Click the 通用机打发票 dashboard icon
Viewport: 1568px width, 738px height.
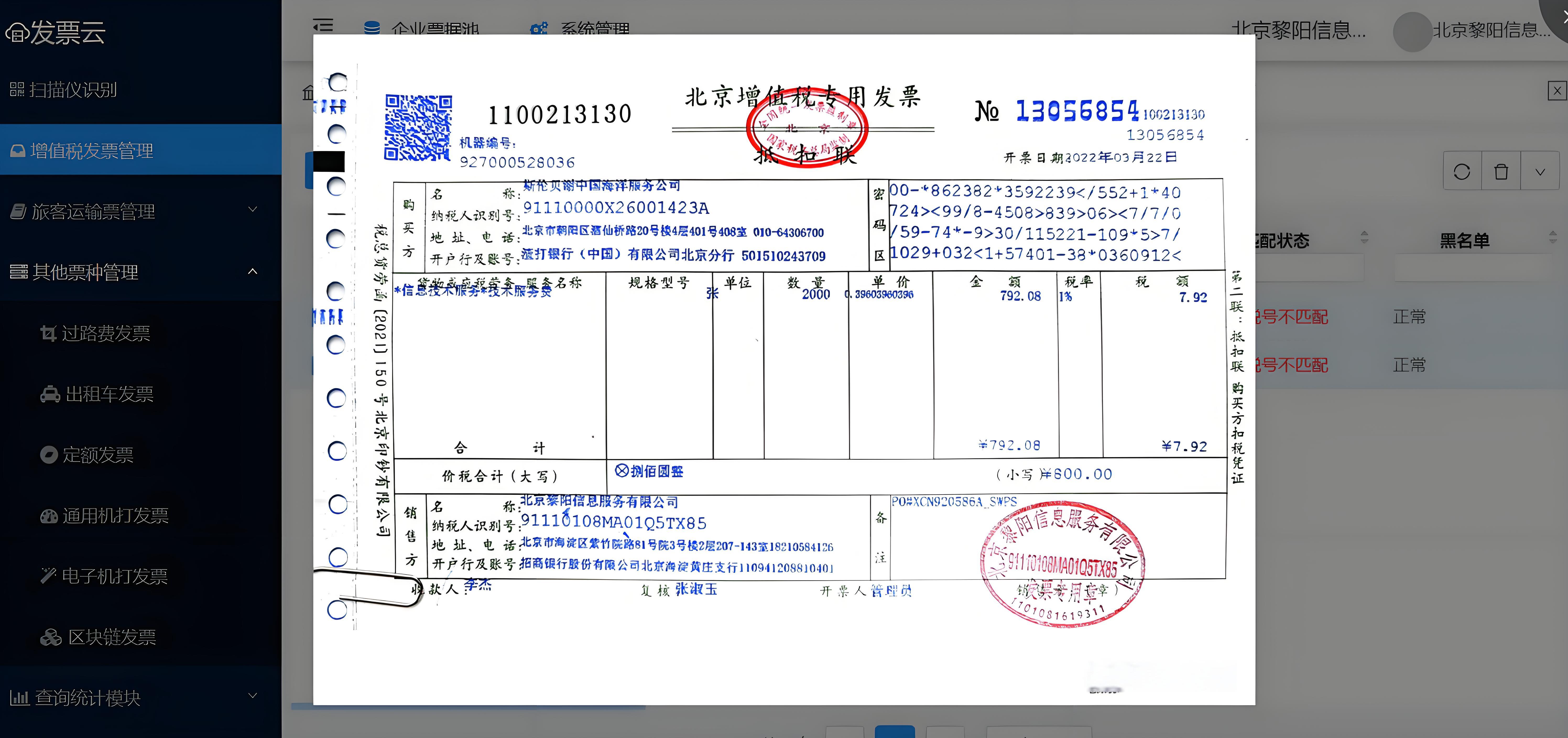[x=49, y=516]
